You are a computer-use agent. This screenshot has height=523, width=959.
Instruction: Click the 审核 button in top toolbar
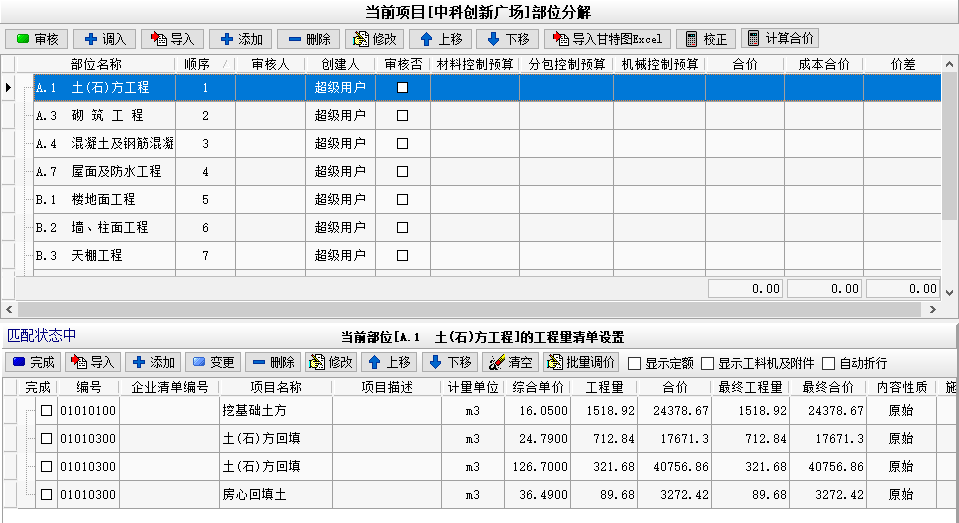pyautogui.click(x=36, y=39)
